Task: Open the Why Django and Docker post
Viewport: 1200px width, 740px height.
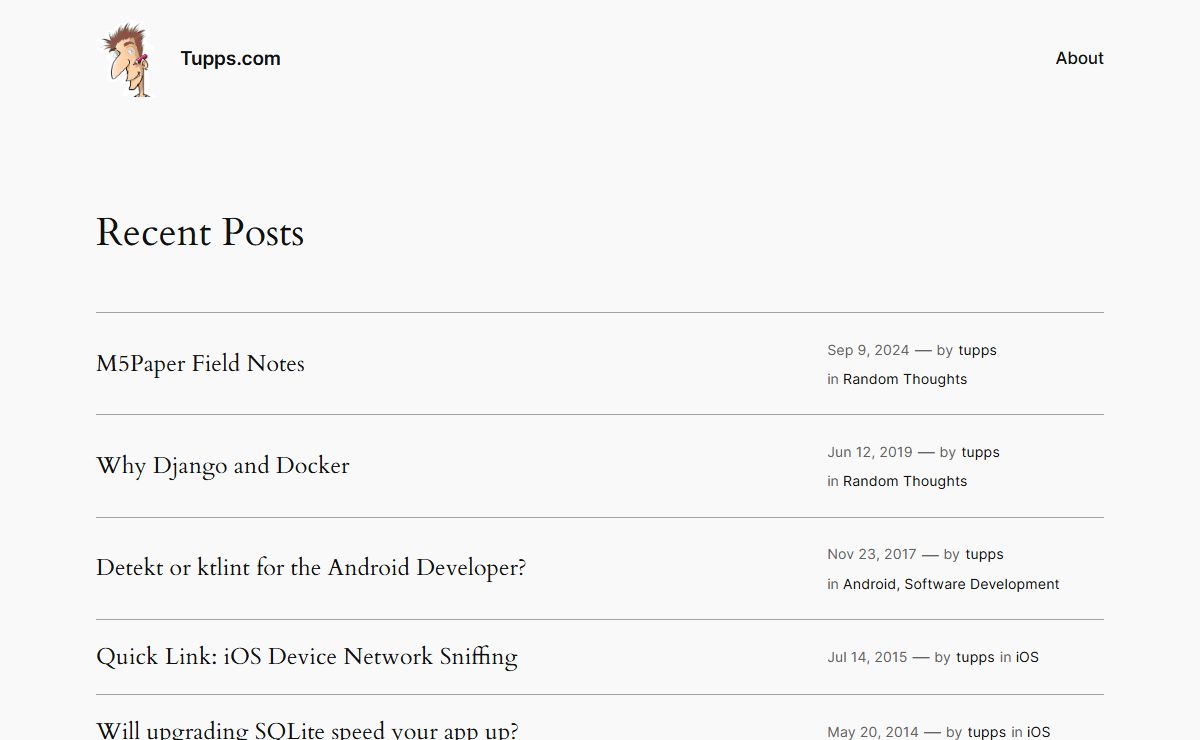Action: click(222, 466)
